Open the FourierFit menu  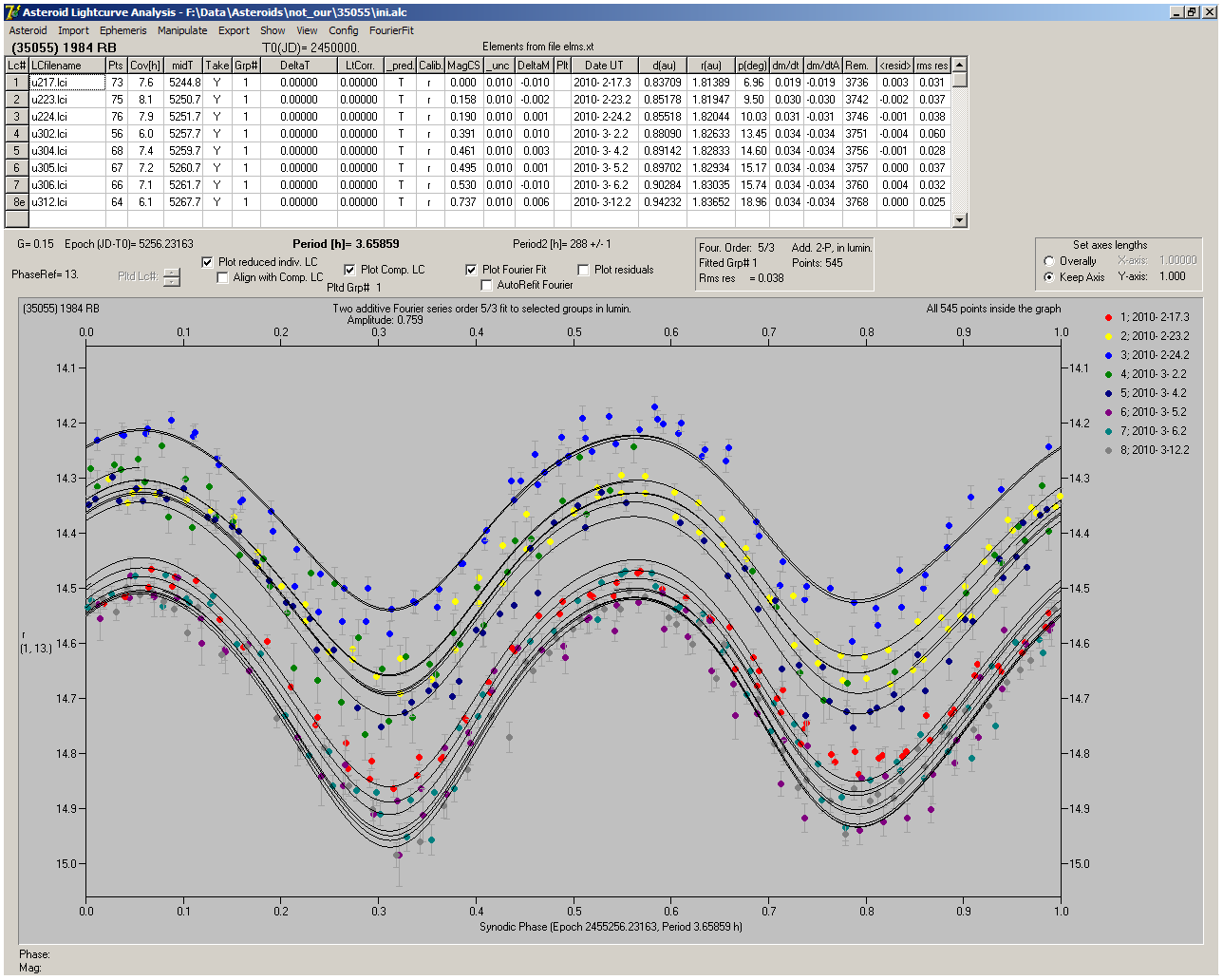[391, 30]
